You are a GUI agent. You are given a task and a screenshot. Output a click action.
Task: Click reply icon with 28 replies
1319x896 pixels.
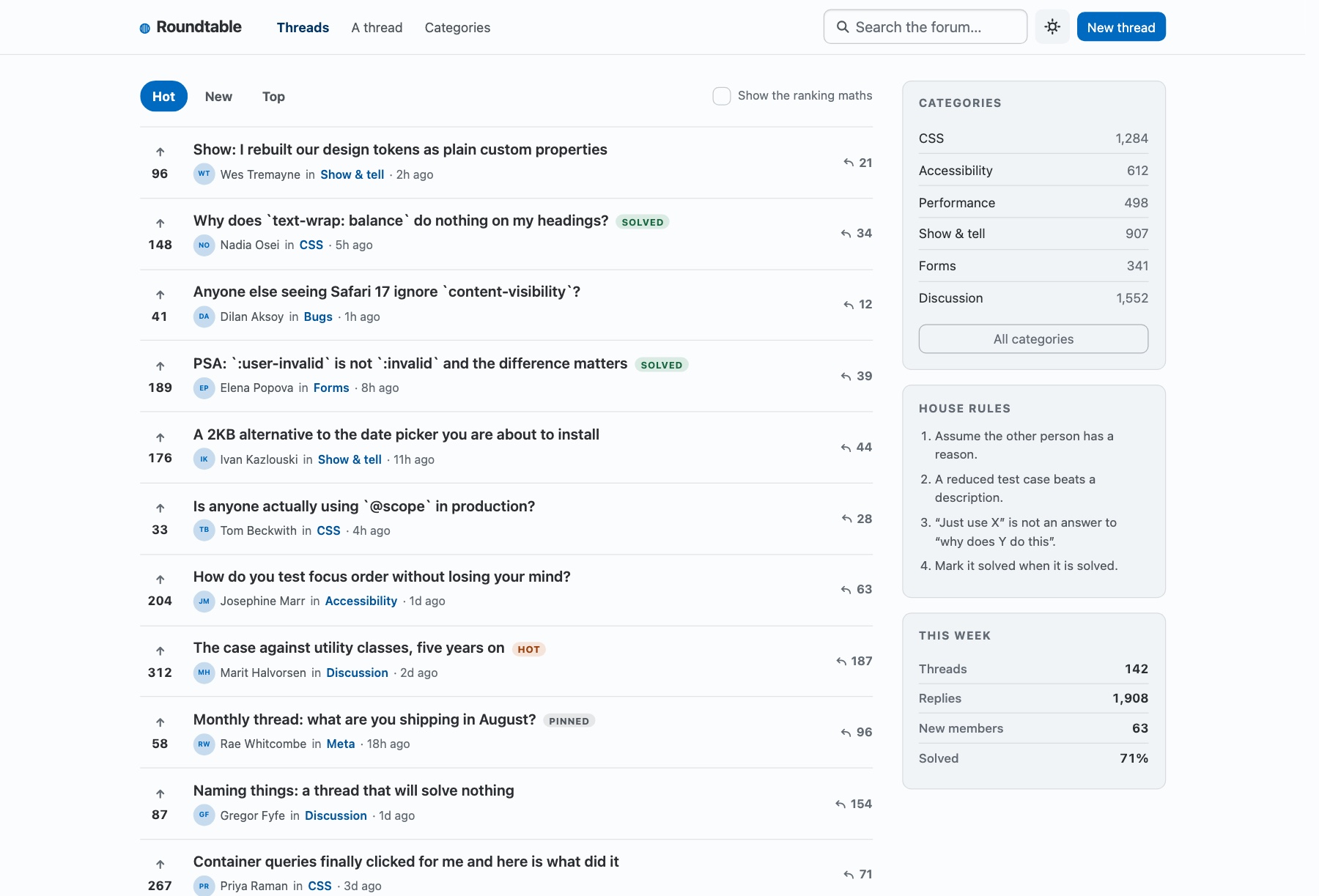click(847, 519)
